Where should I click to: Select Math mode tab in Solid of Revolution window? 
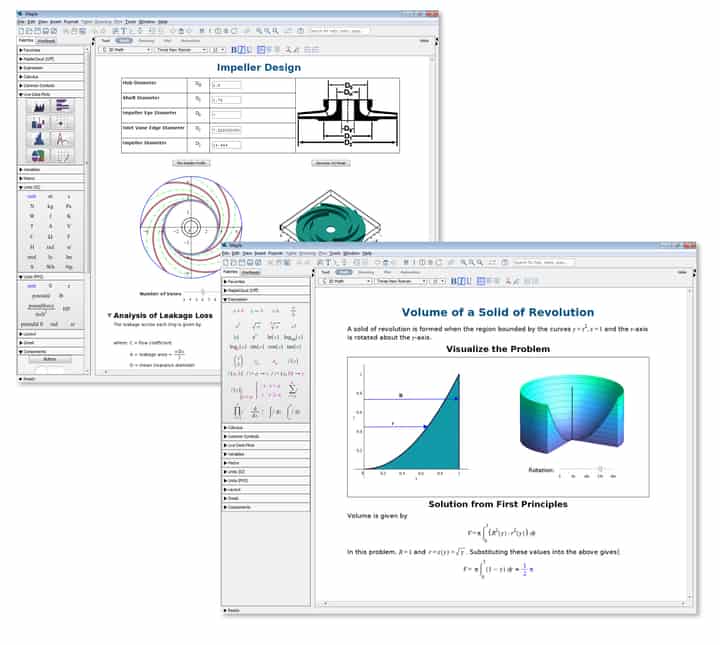click(x=344, y=272)
